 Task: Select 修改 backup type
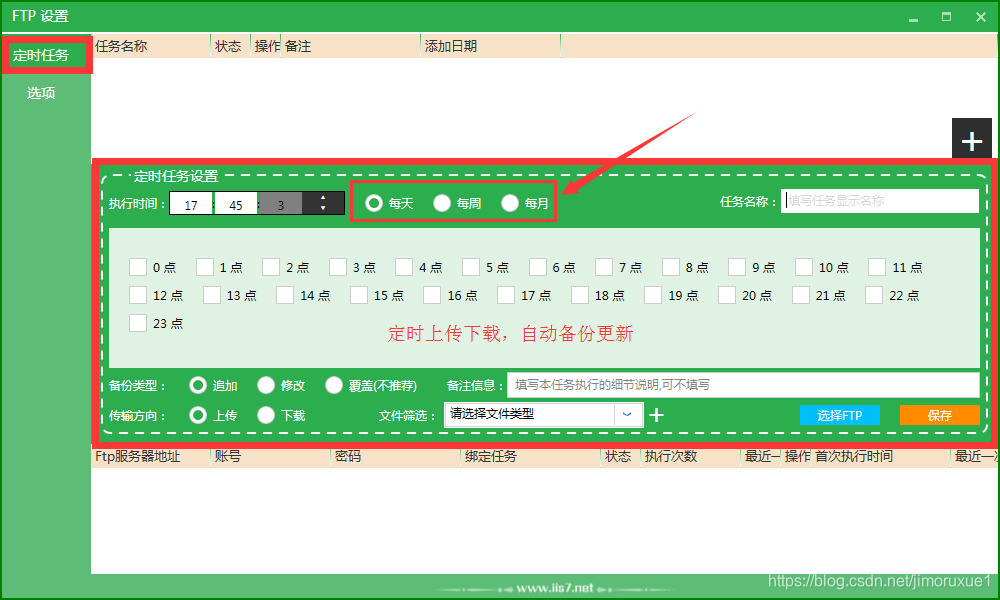(266, 385)
